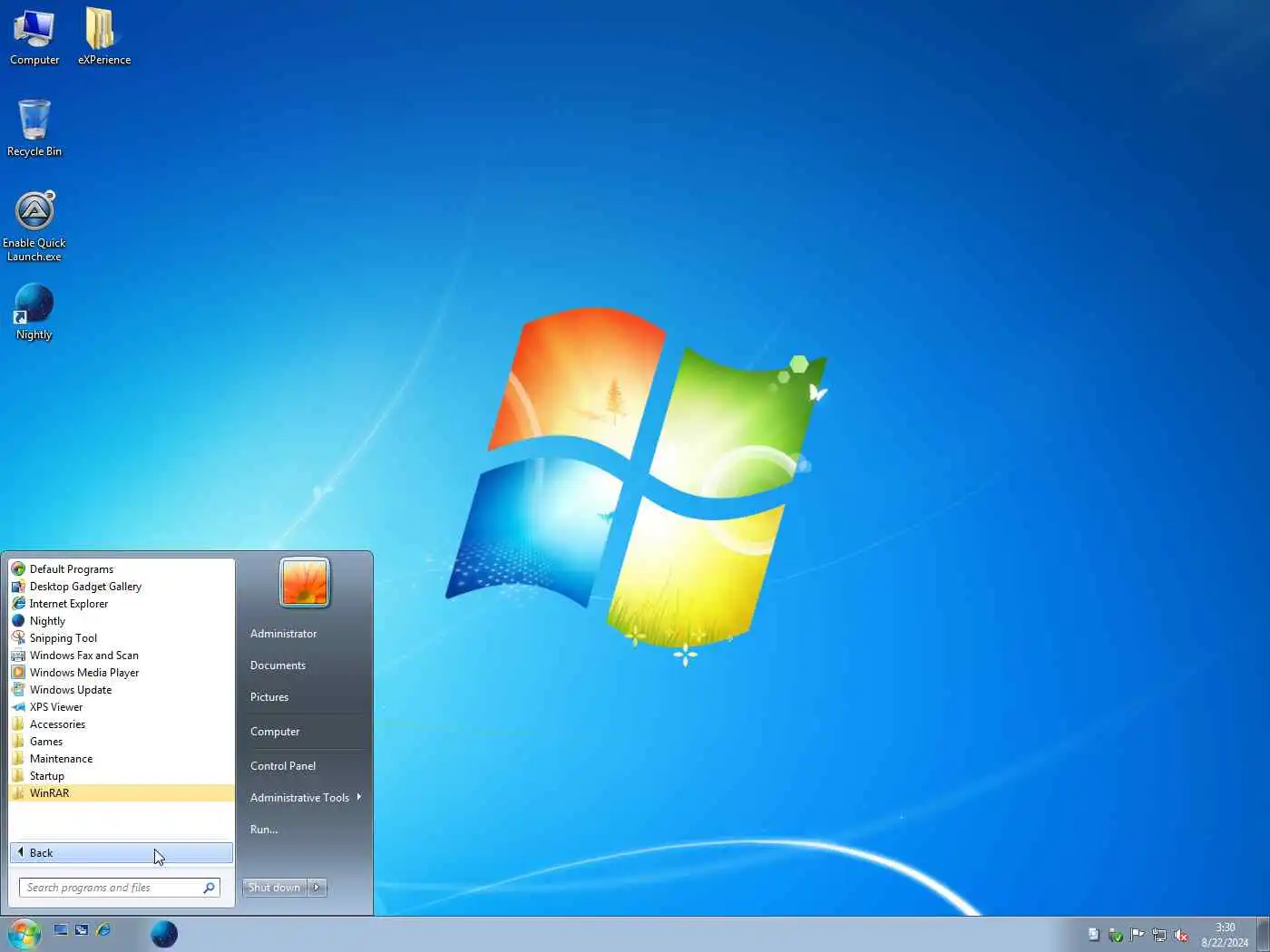Click Switch between windows quick launch icon

(82, 929)
